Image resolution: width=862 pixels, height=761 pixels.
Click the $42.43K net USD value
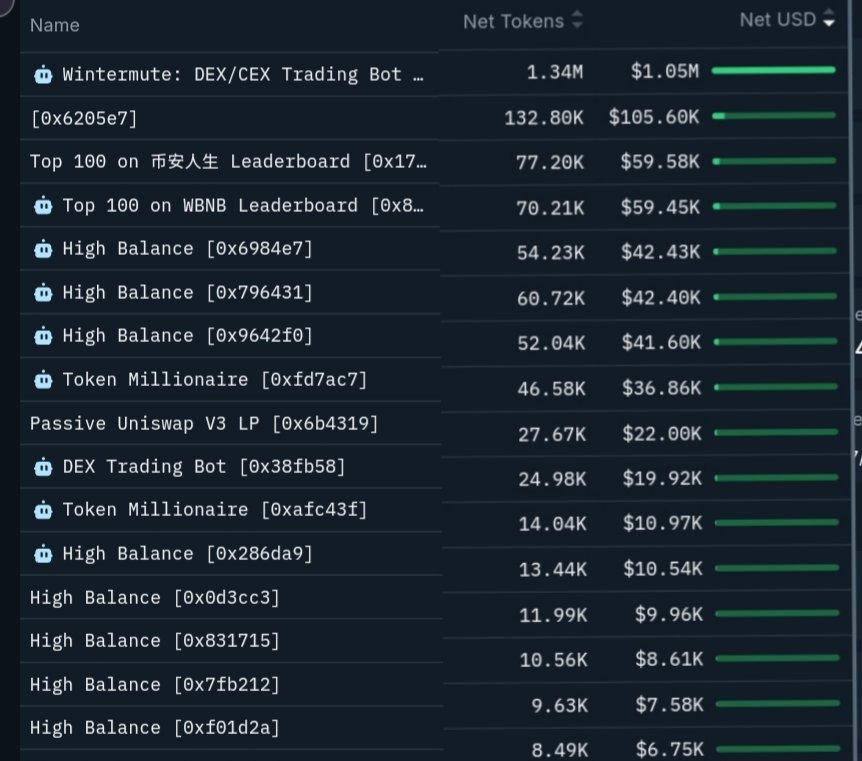660,252
